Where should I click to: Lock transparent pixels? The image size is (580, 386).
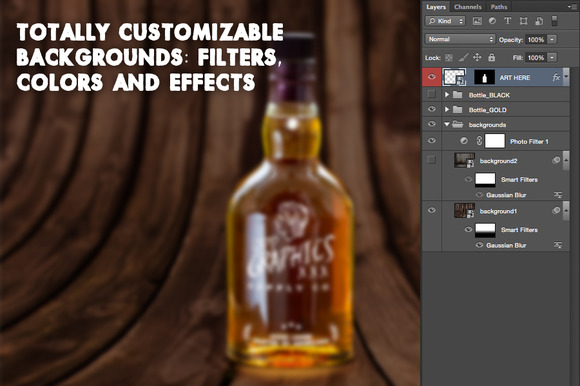(x=449, y=58)
